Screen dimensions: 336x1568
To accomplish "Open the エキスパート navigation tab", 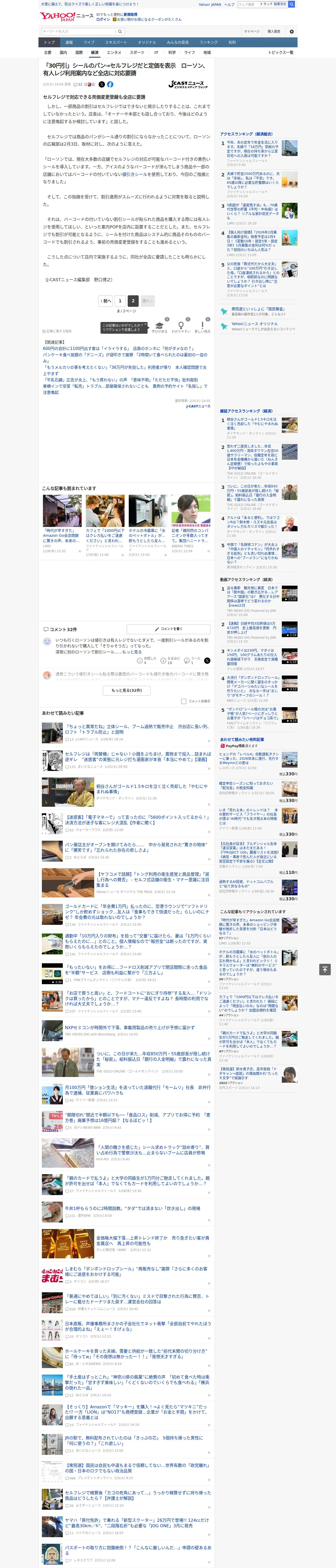I will tap(116, 43).
